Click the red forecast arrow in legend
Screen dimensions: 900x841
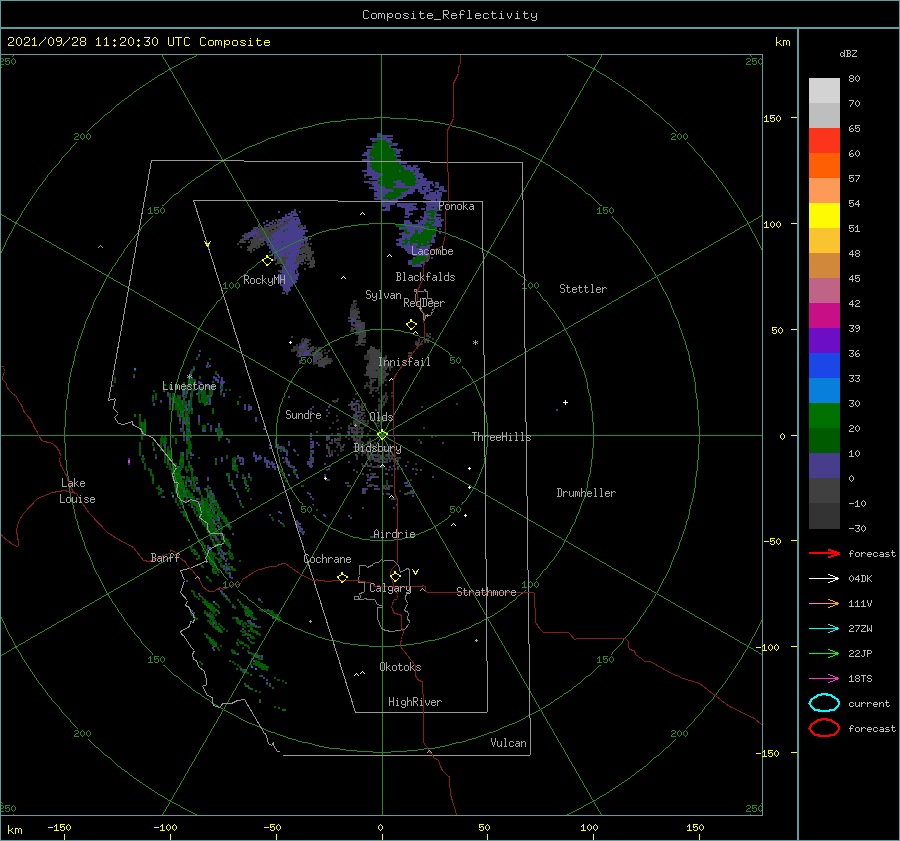[x=824, y=553]
